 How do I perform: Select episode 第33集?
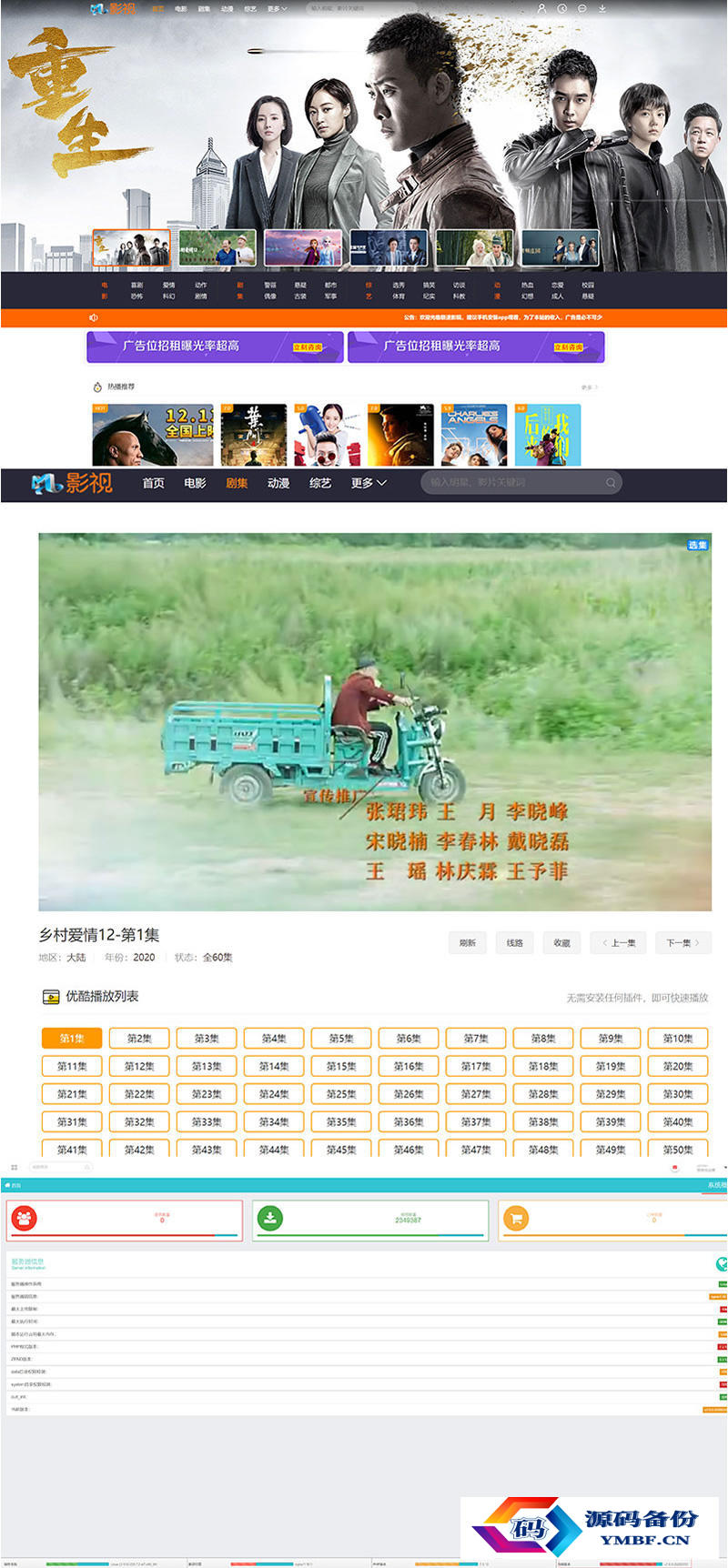207,1121
